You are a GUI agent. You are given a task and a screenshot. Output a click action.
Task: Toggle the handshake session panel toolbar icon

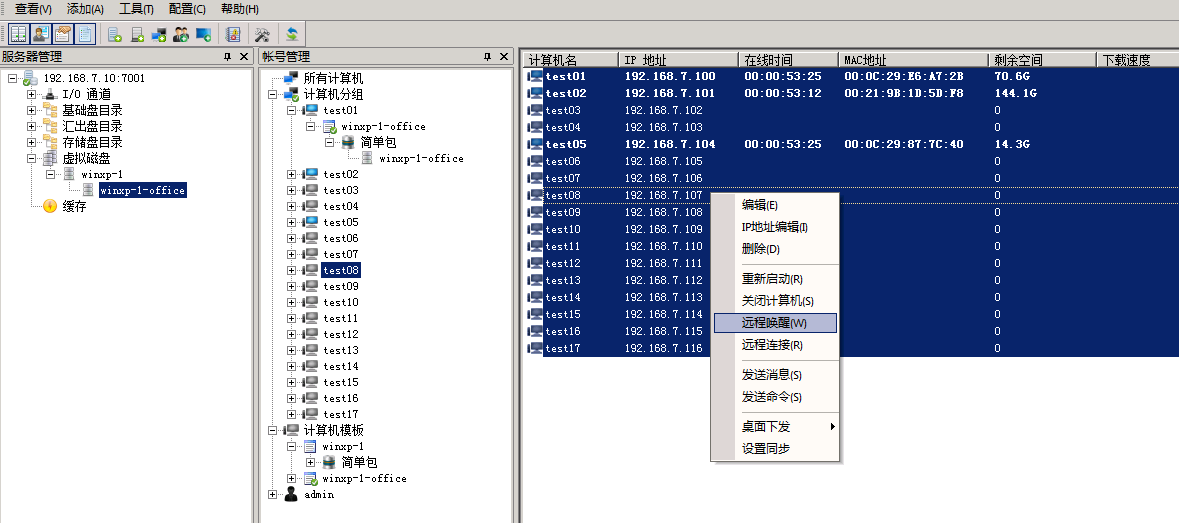pyautogui.click(x=63, y=34)
